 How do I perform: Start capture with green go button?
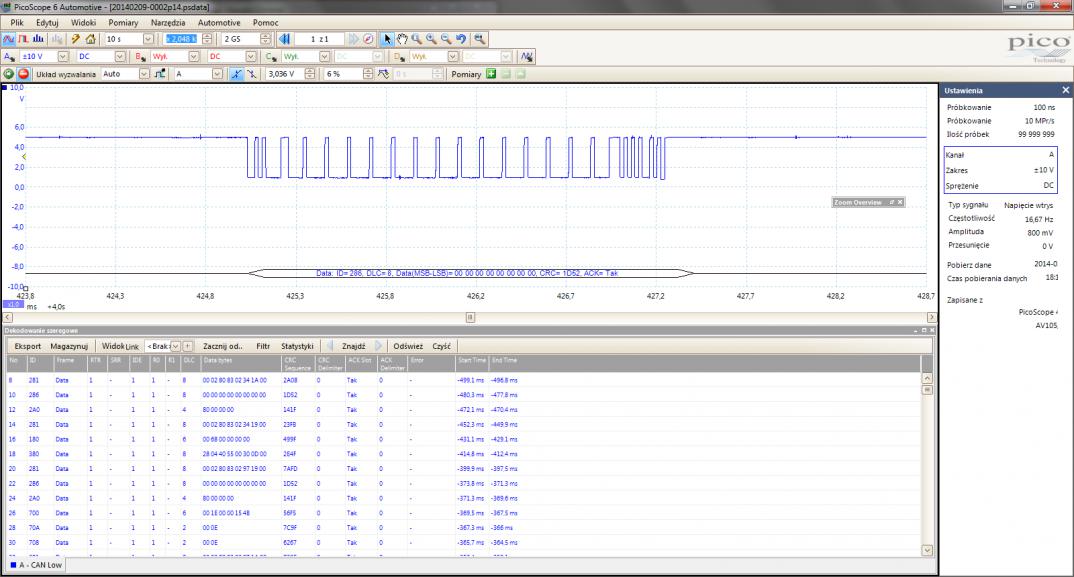click(9, 74)
